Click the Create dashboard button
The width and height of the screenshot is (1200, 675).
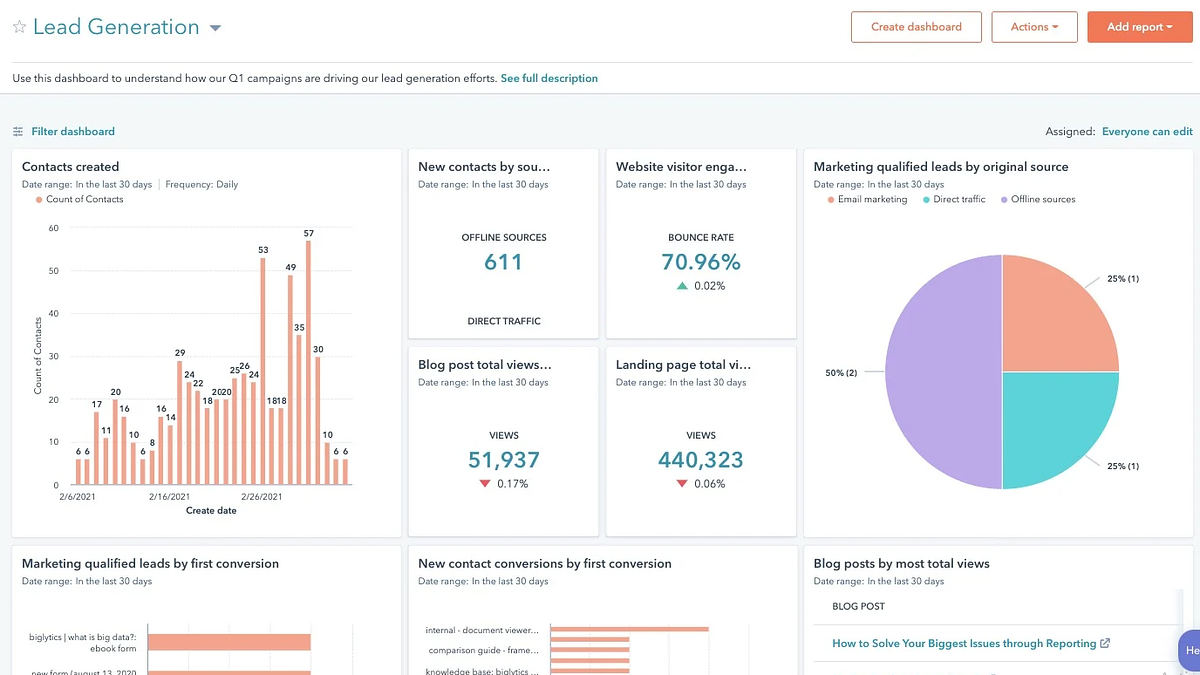click(916, 27)
